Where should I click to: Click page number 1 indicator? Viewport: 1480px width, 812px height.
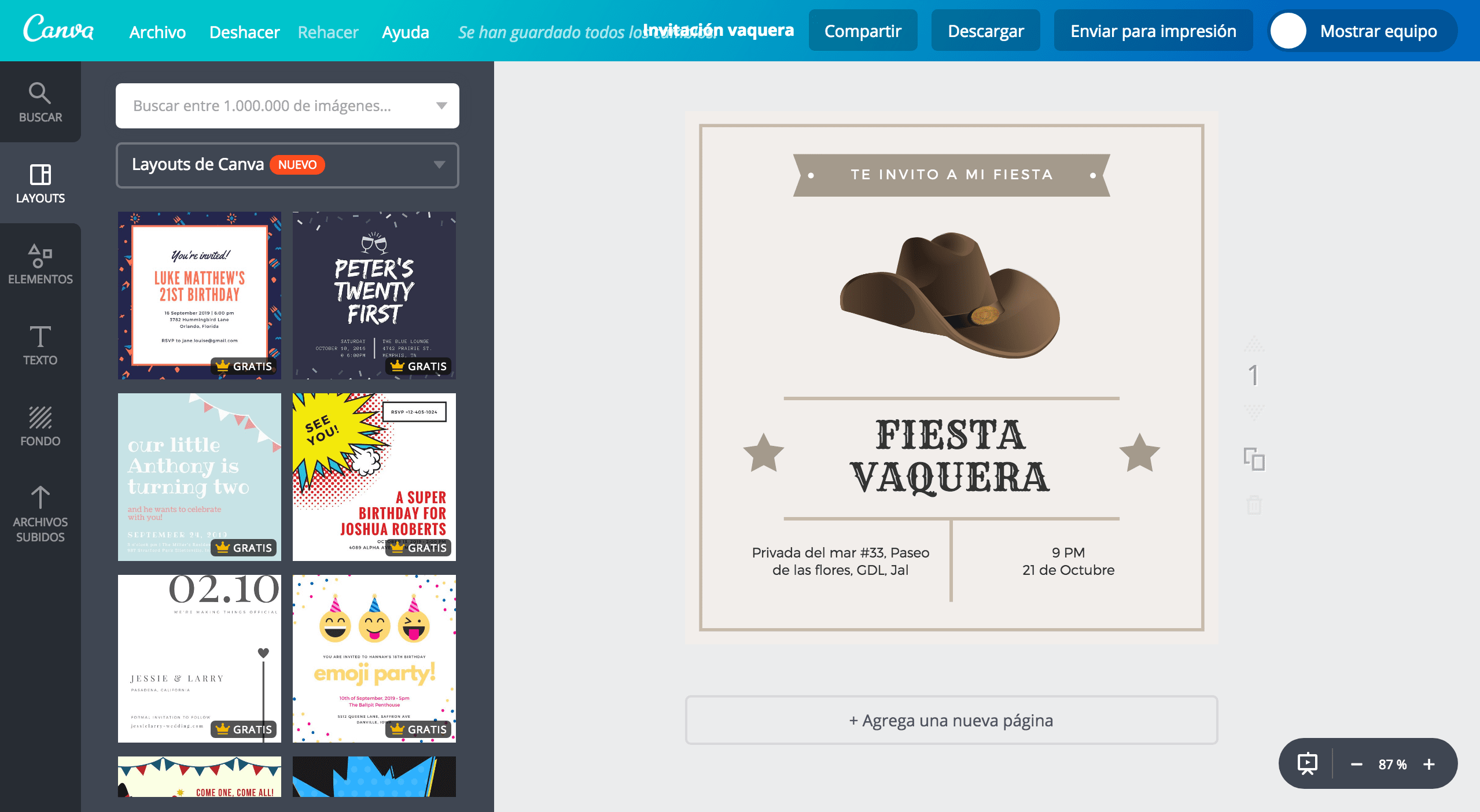coord(1253,376)
